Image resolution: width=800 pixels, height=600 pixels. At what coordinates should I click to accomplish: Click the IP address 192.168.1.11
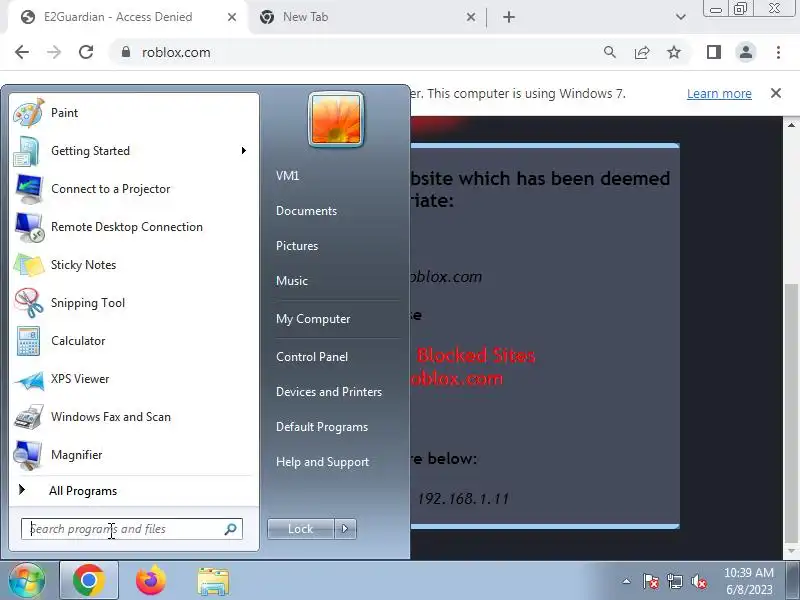pos(463,498)
